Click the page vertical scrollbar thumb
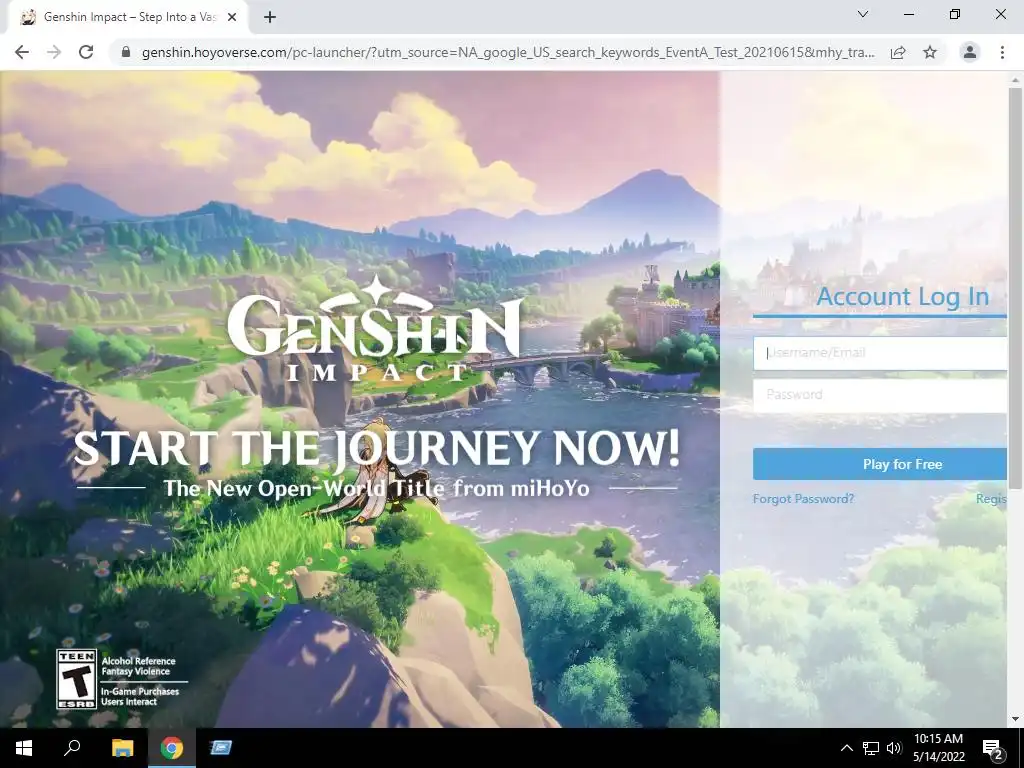 point(1015,287)
